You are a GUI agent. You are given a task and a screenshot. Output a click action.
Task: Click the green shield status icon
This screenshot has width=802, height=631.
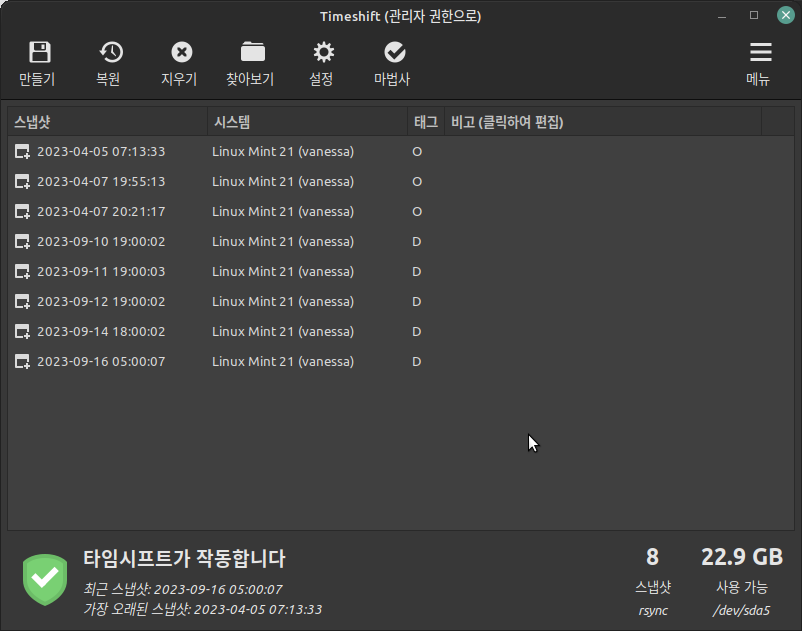pyautogui.click(x=45, y=579)
